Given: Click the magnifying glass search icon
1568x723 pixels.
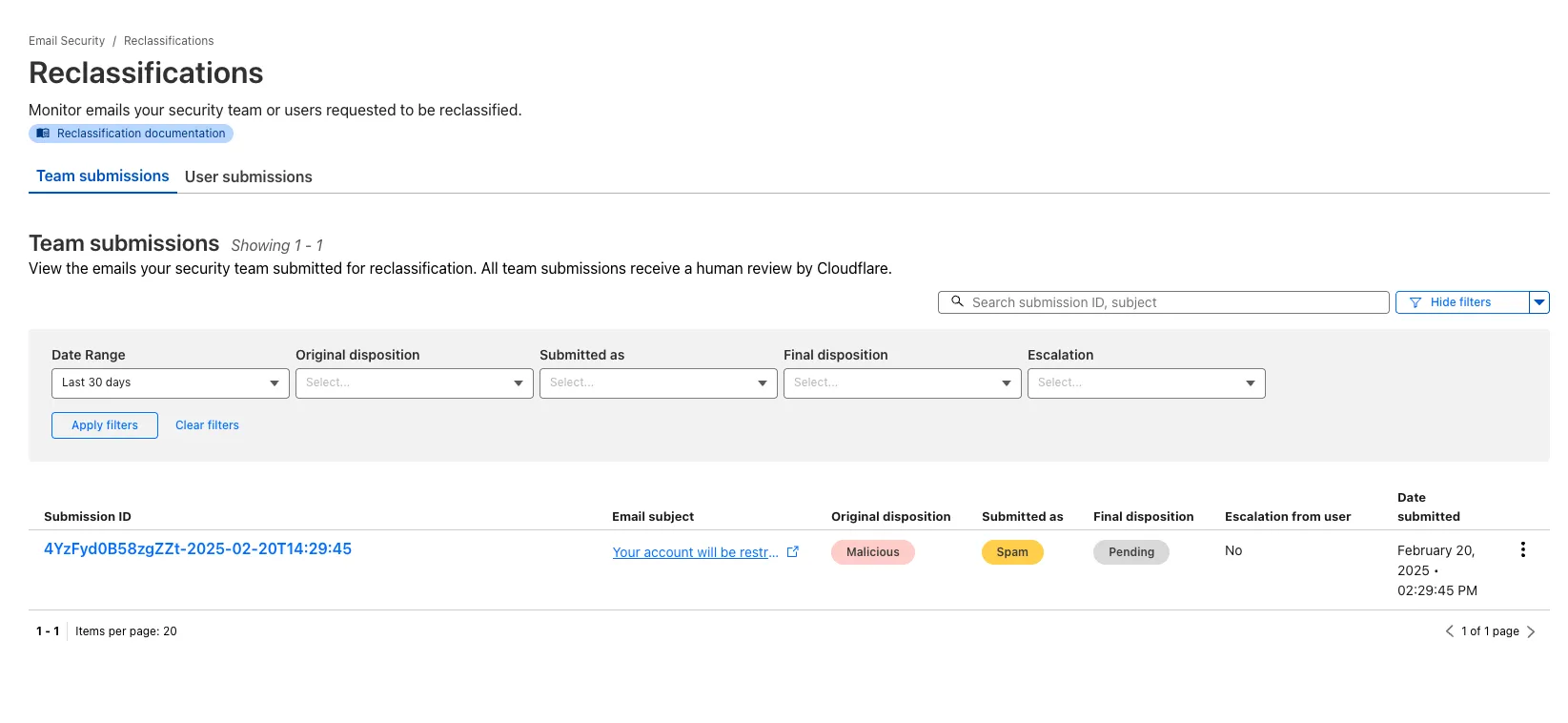Looking at the screenshot, I should (957, 301).
